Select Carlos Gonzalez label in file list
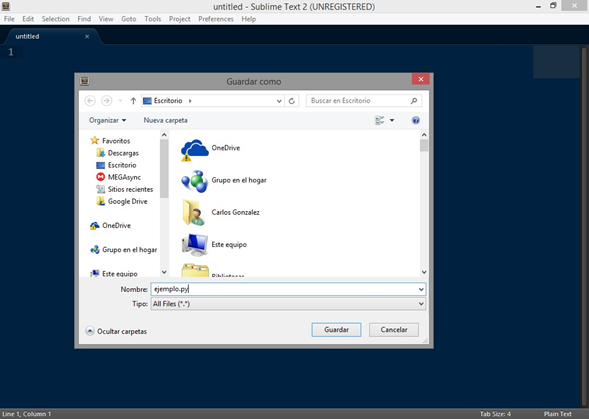589x419 pixels. (x=236, y=212)
